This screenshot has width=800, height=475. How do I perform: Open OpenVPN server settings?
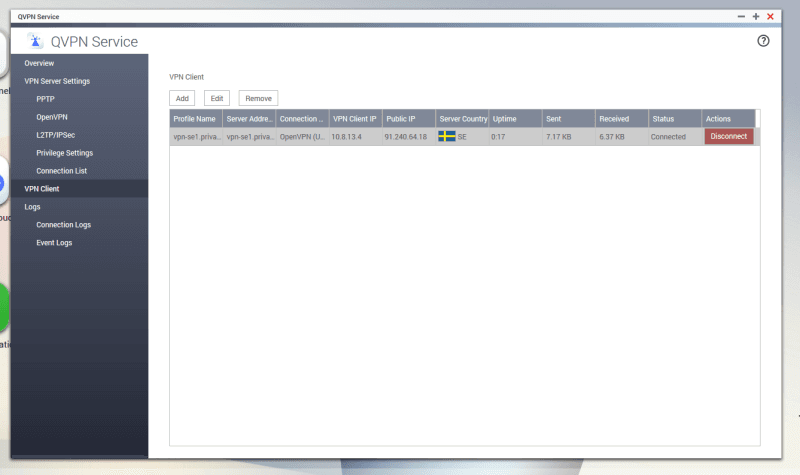click(x=52, y=117)
